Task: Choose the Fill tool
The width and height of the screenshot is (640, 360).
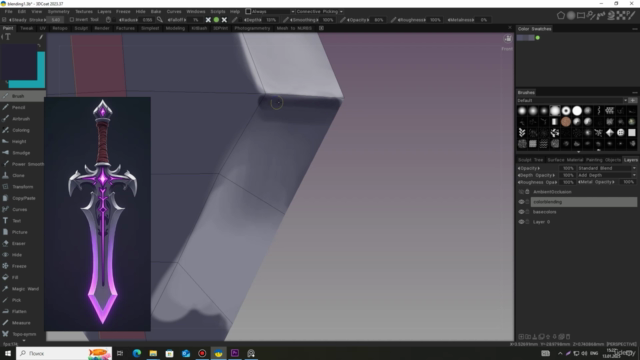Action: click(22, 277)
